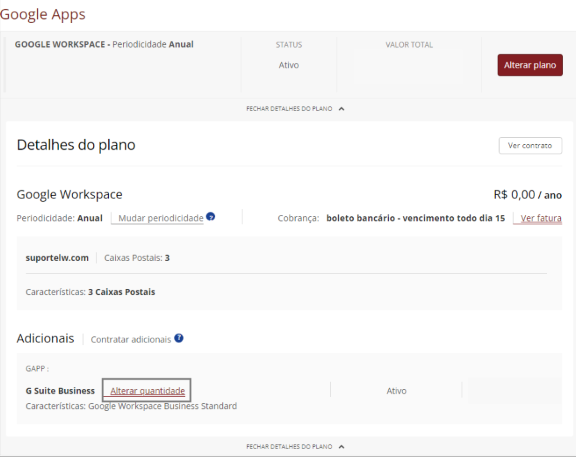576x457 pixels.
Task: Click the Caixas Postais: 3 label
Action: click(137, 258)
